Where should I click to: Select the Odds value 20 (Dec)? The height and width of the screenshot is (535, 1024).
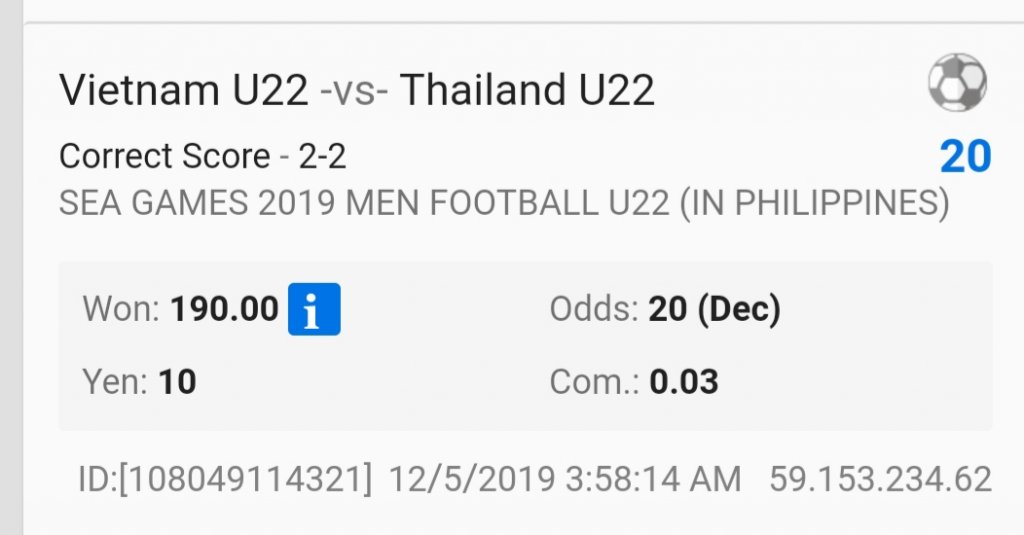point(714,308)
